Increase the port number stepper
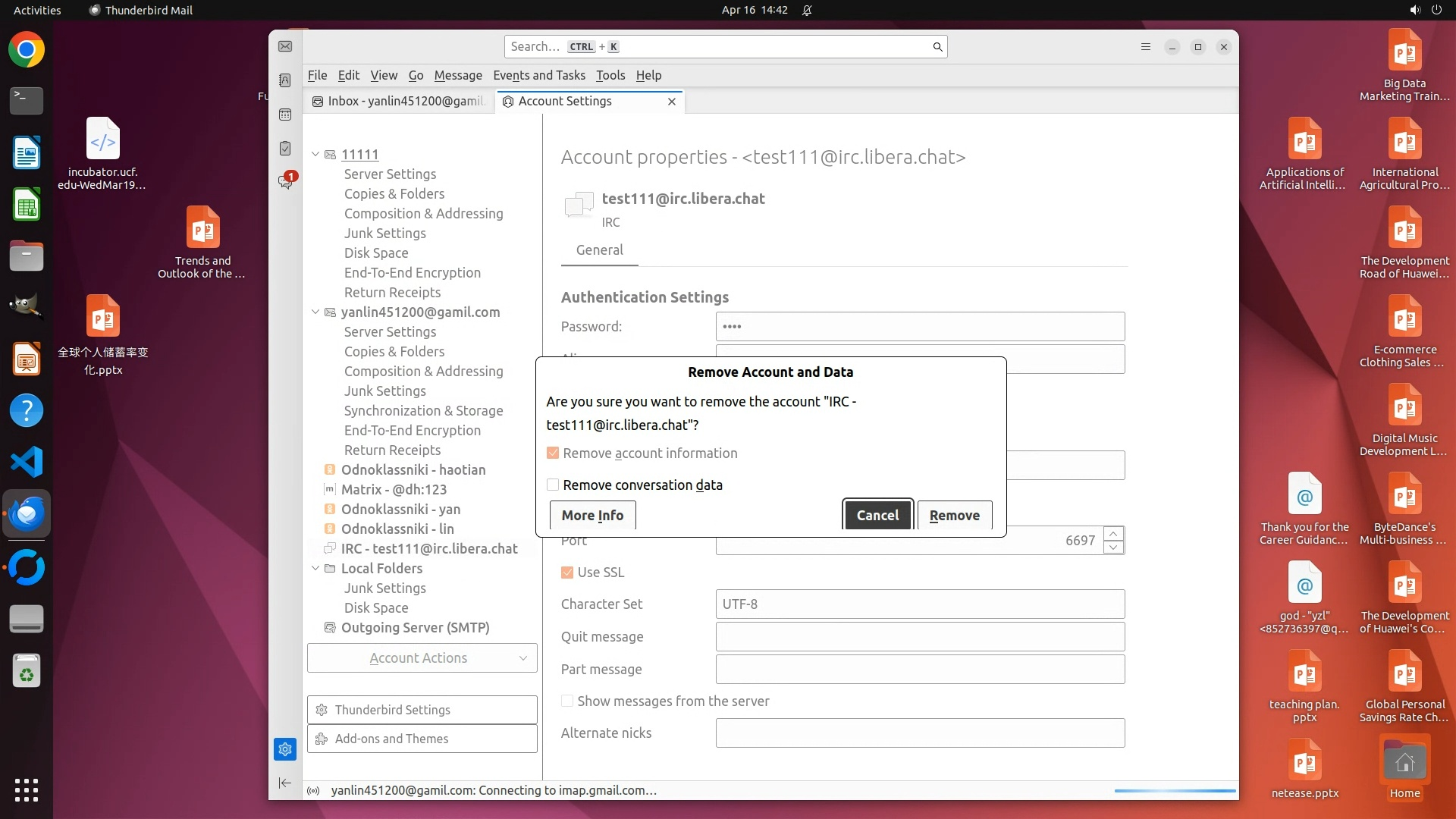Image resolution: width=1456 pixels, height=819 pixels. coord(1113,534)
